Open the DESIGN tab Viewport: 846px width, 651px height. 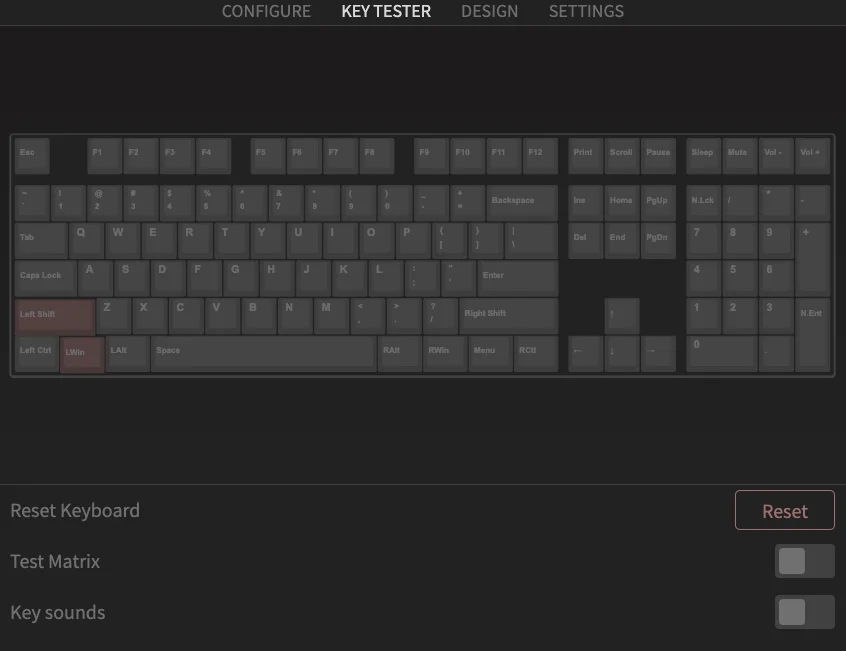click(x=489, y=12)
